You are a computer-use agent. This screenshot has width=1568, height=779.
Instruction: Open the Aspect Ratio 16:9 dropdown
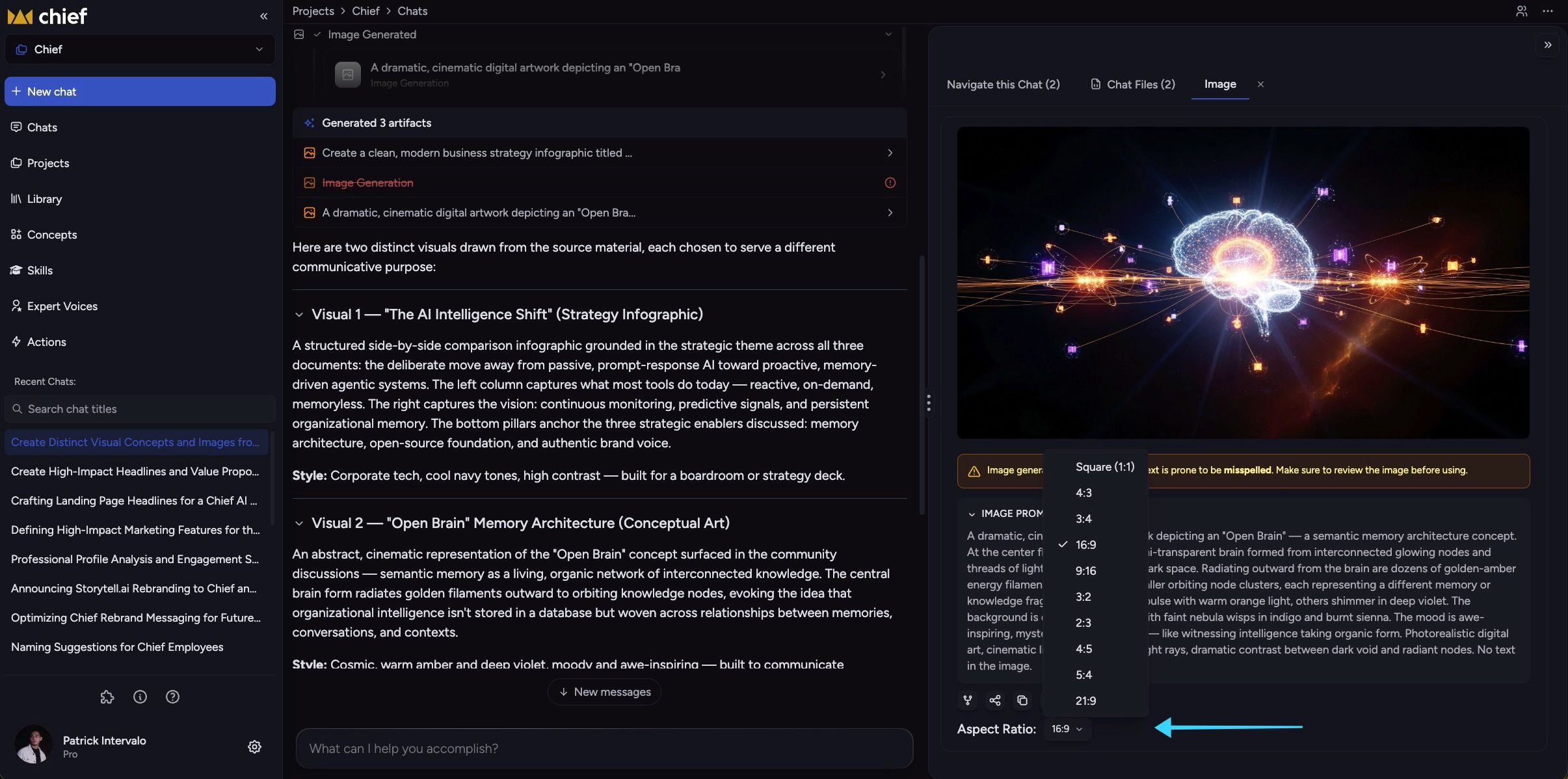1067,729
